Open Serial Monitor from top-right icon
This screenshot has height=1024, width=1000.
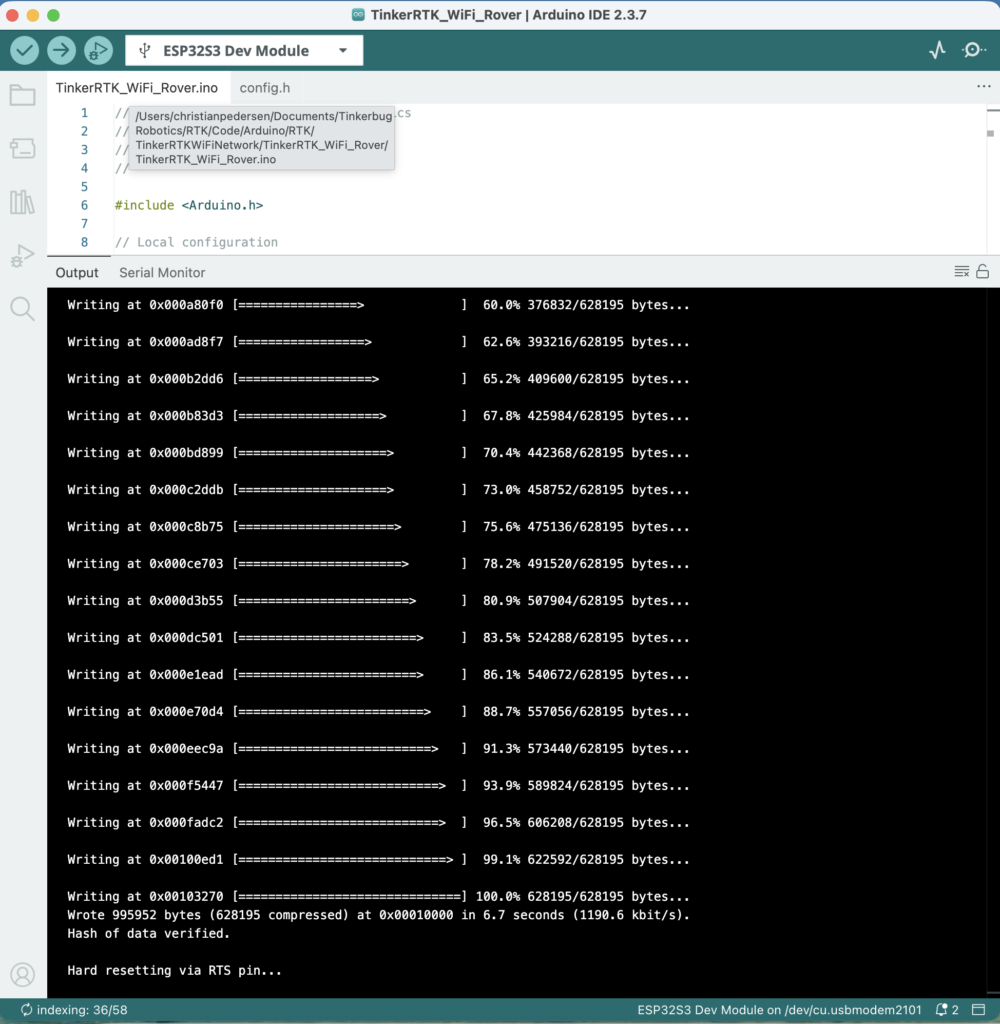tap(973, 50)
